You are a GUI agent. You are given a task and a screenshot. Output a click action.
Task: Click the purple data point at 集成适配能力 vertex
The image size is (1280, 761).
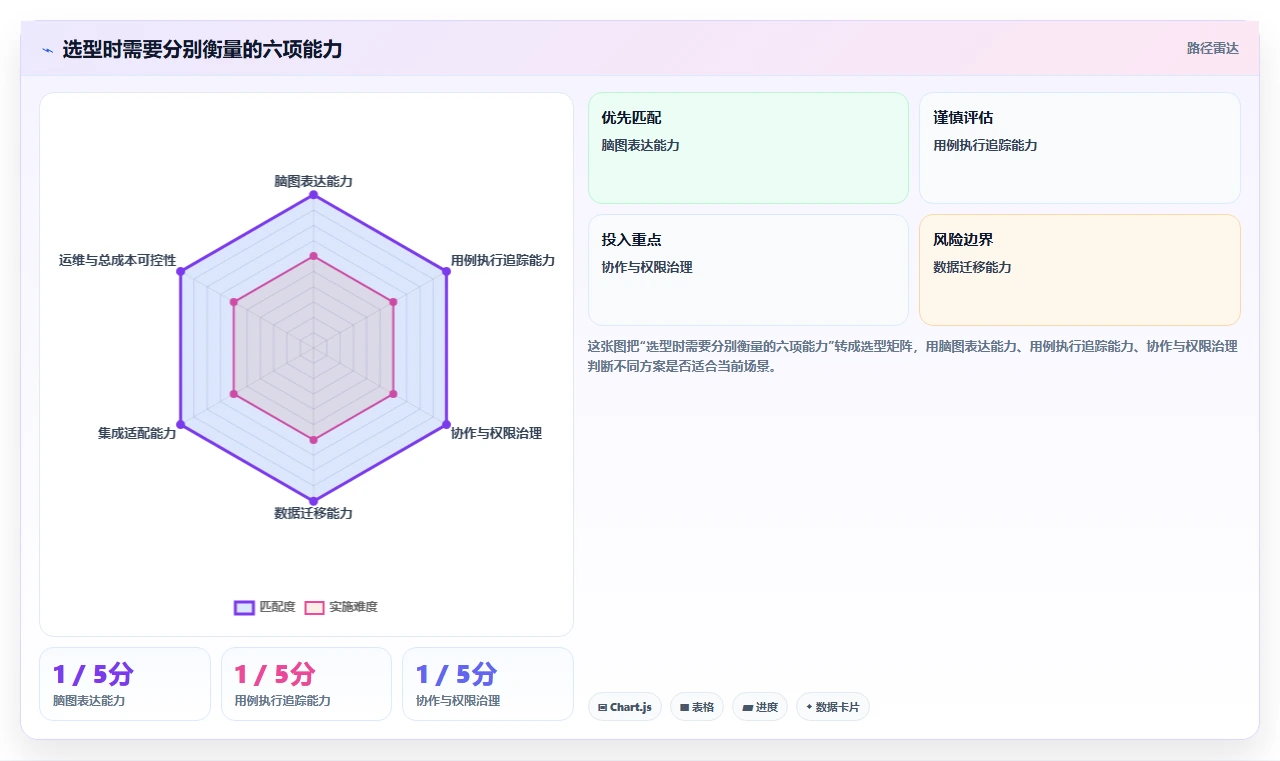tap(181, 424)
